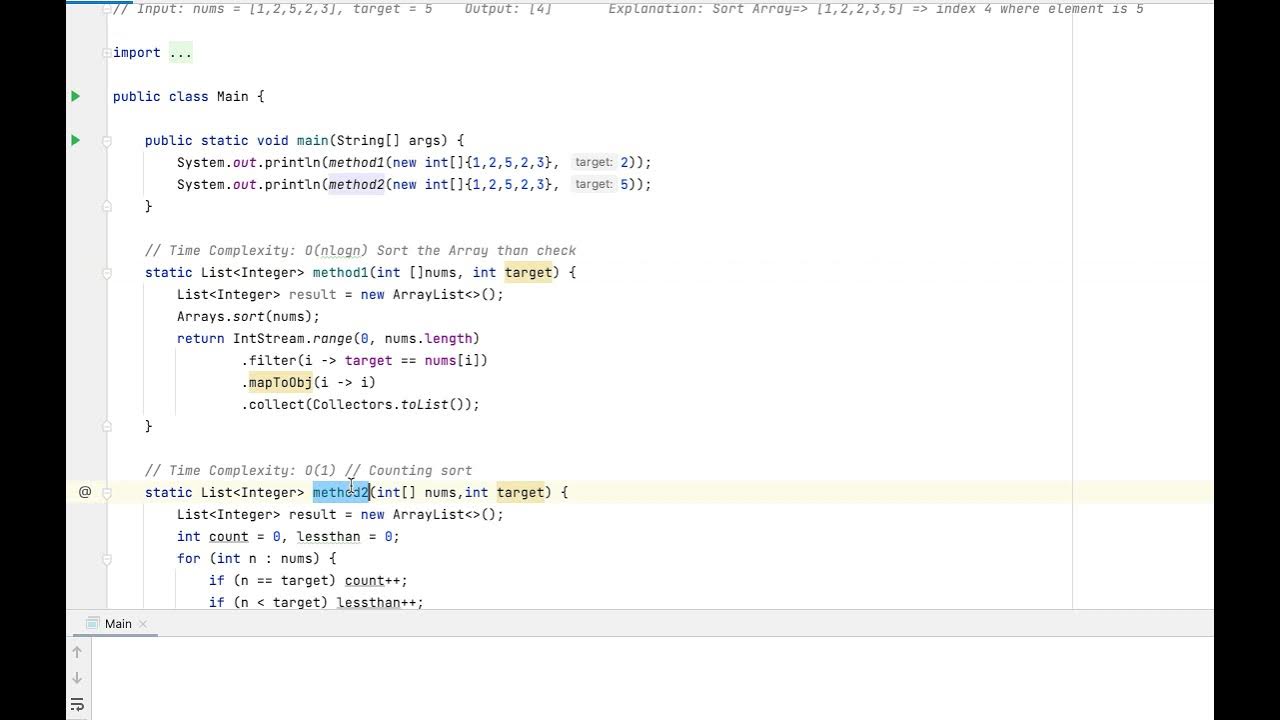Collapse the method1 body
This screenshot has width=1280, height=720.
tap(106, 272)
